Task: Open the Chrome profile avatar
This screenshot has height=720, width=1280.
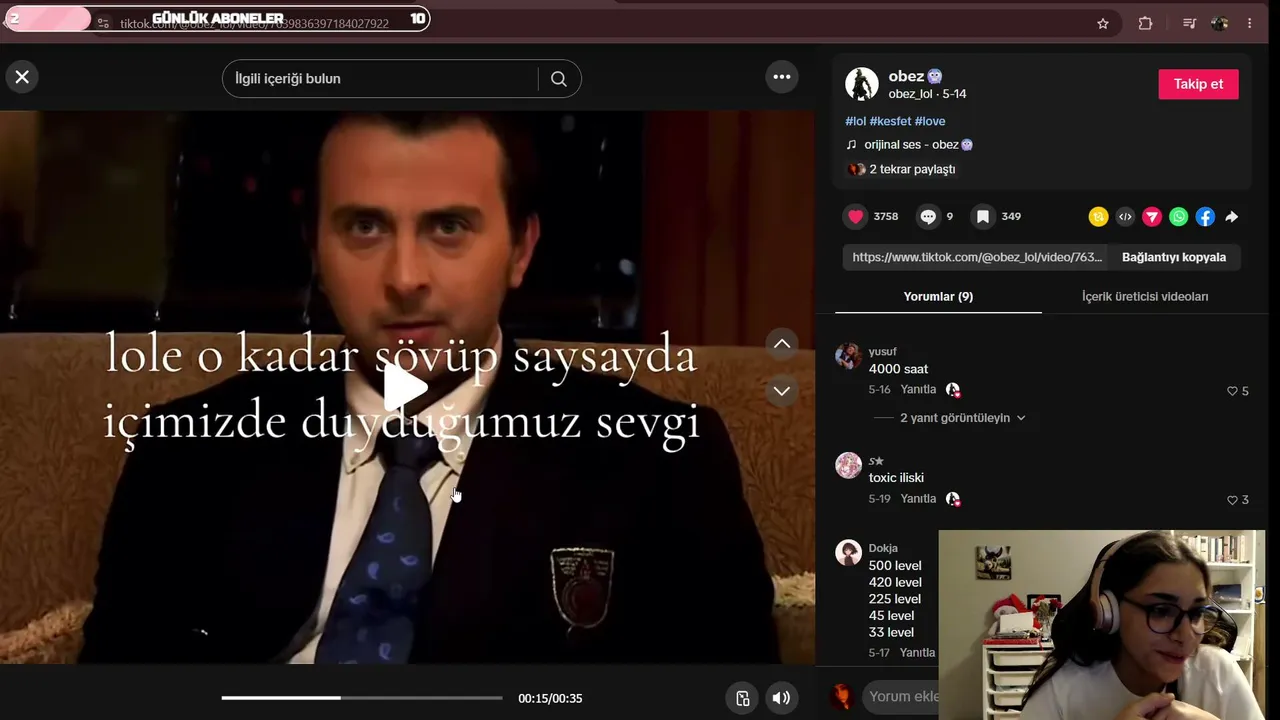Action: click(x=1219, y=23)
